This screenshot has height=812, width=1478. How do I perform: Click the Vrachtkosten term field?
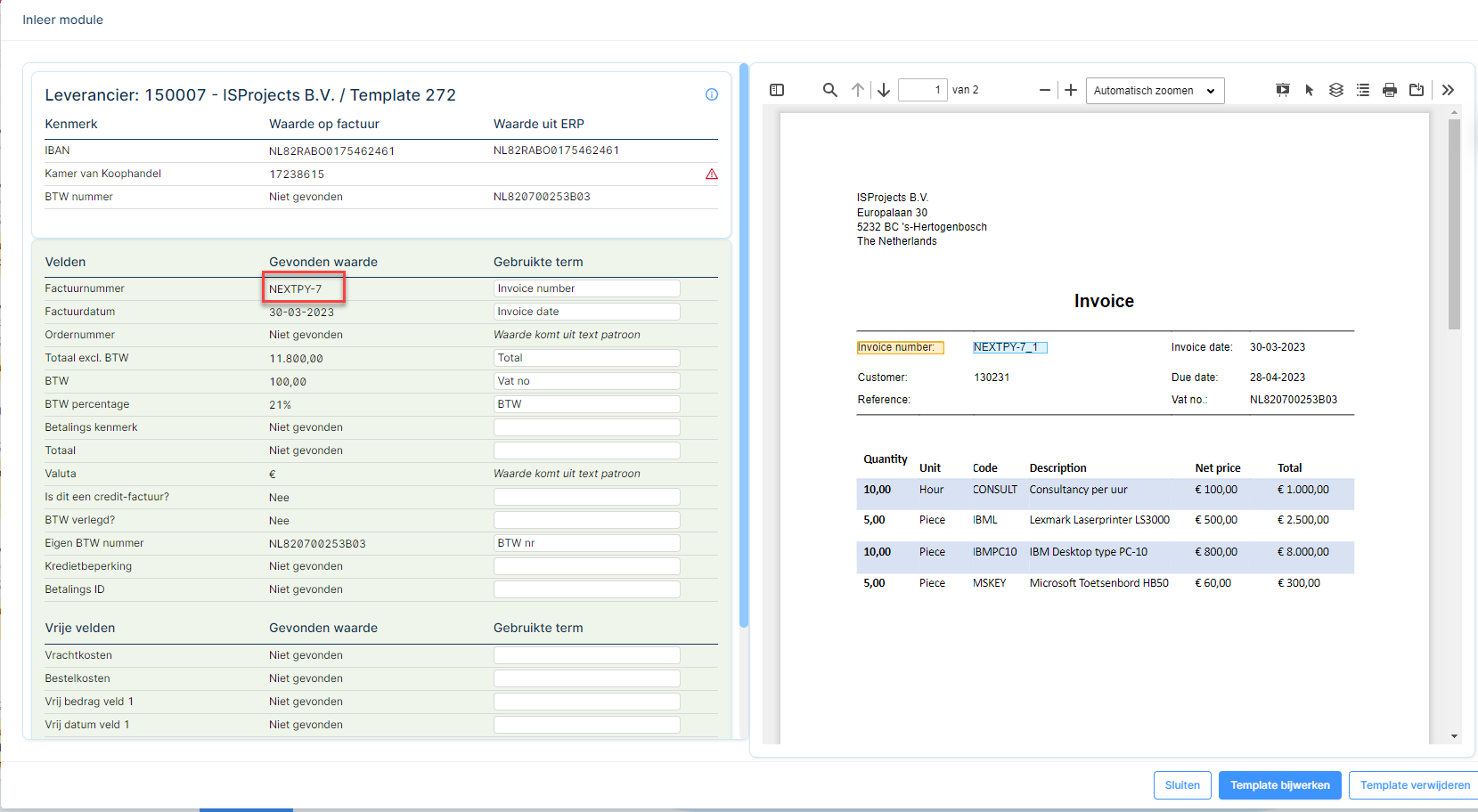[x=586, y=655]
